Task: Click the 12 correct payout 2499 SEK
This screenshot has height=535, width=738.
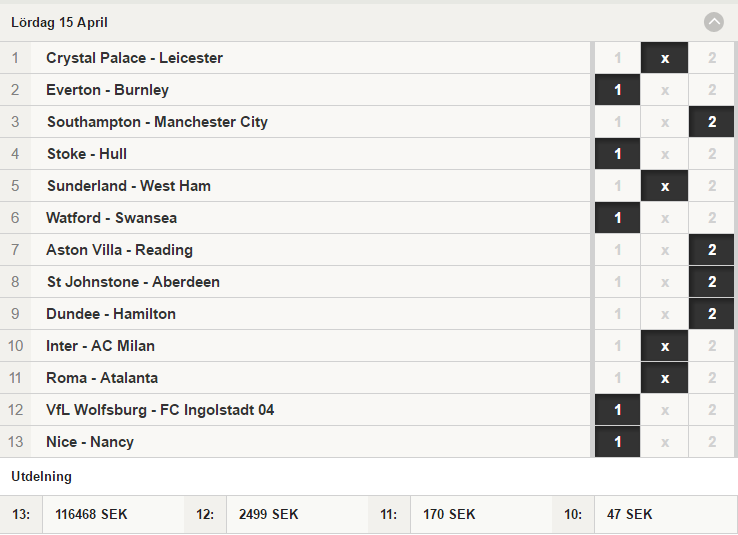Action: tap(268, 514)
